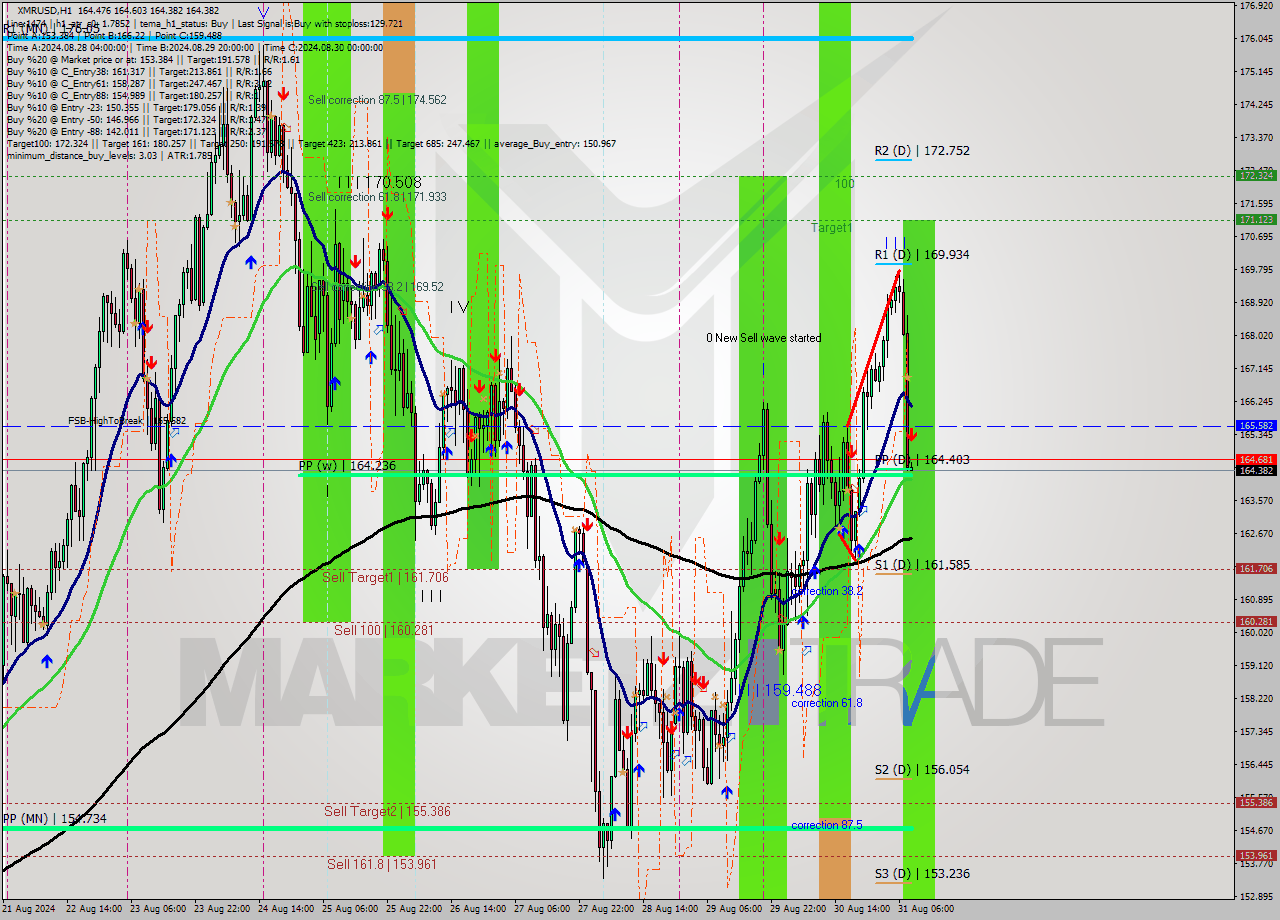Click the 170.508 wave label
This screenshot has width=1280, height=920.
[378, 183]
